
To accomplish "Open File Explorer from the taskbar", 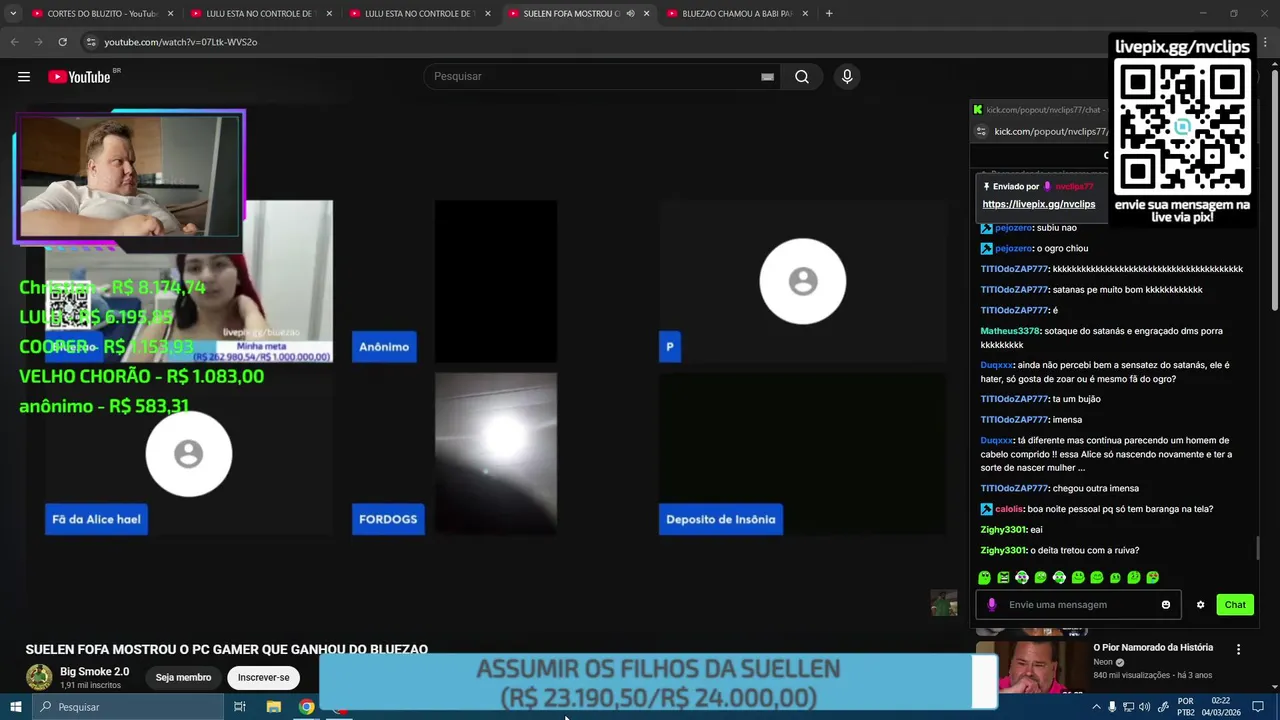I will 273,707.
